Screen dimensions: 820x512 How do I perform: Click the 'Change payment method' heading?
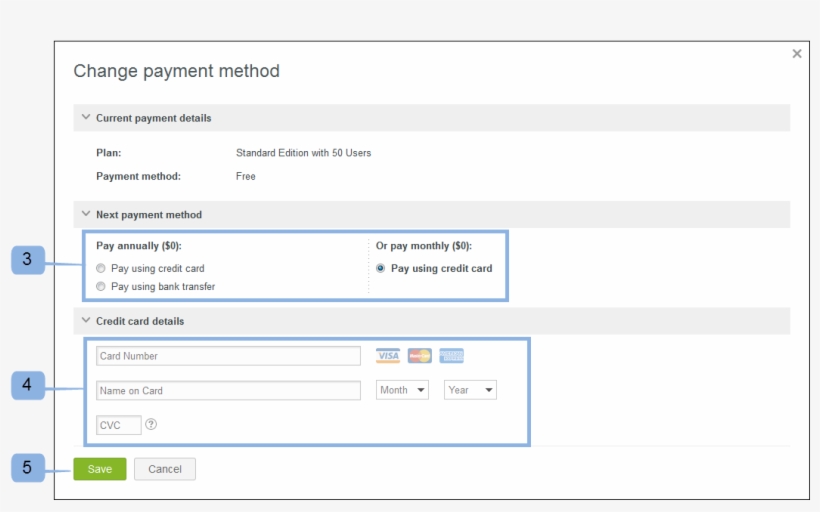coord(177,71)
